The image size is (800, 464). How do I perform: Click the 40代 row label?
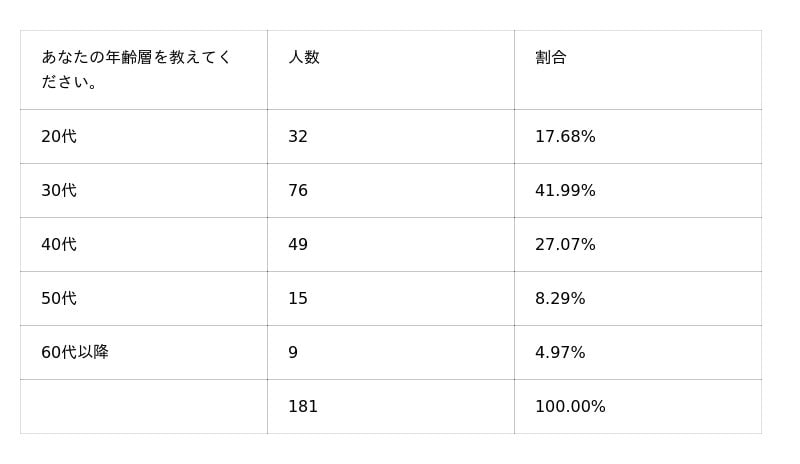pyautogui.click(x=59, y=245)
